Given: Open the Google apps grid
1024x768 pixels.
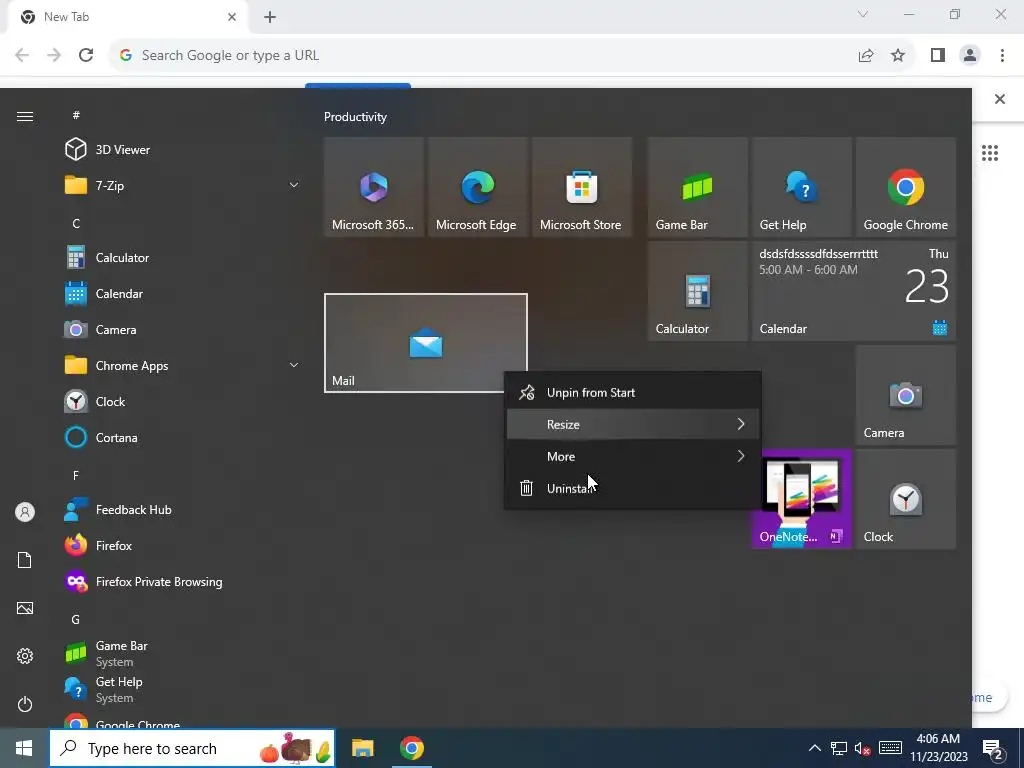Looking at the screenshot, I should [990, 153].
